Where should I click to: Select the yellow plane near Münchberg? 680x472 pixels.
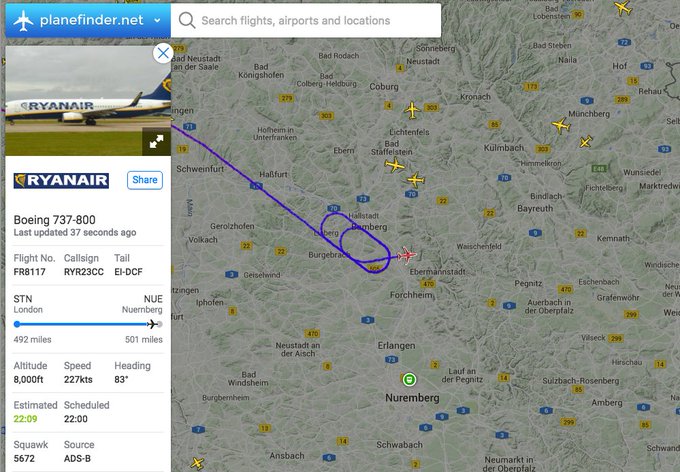coord(561,126)
